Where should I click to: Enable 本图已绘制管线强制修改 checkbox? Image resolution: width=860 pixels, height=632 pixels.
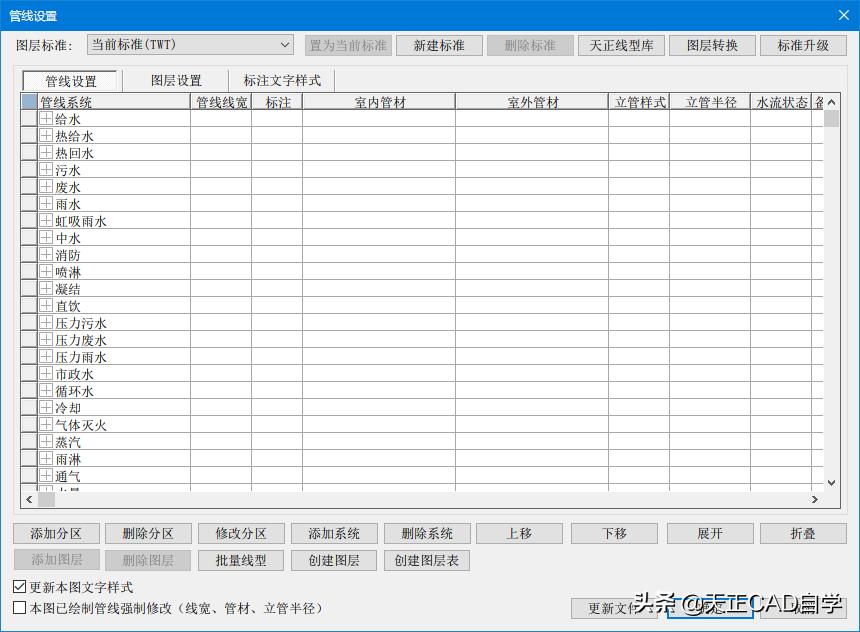pyautogui.click(x=17, y=607)
